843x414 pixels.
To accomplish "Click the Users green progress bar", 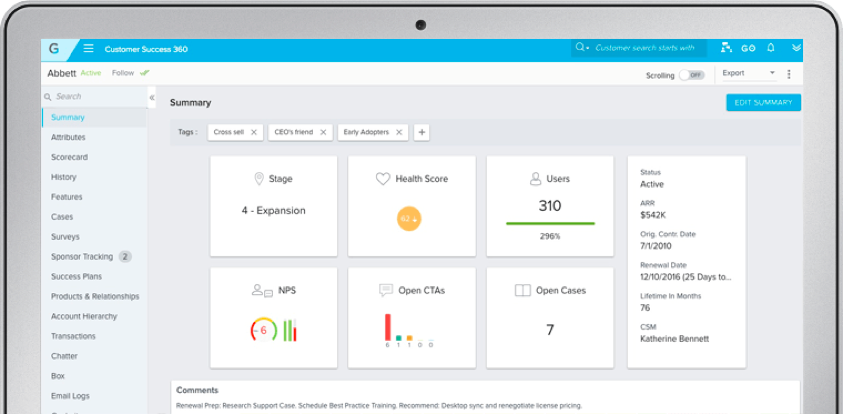I will click(x=550, y=223).
